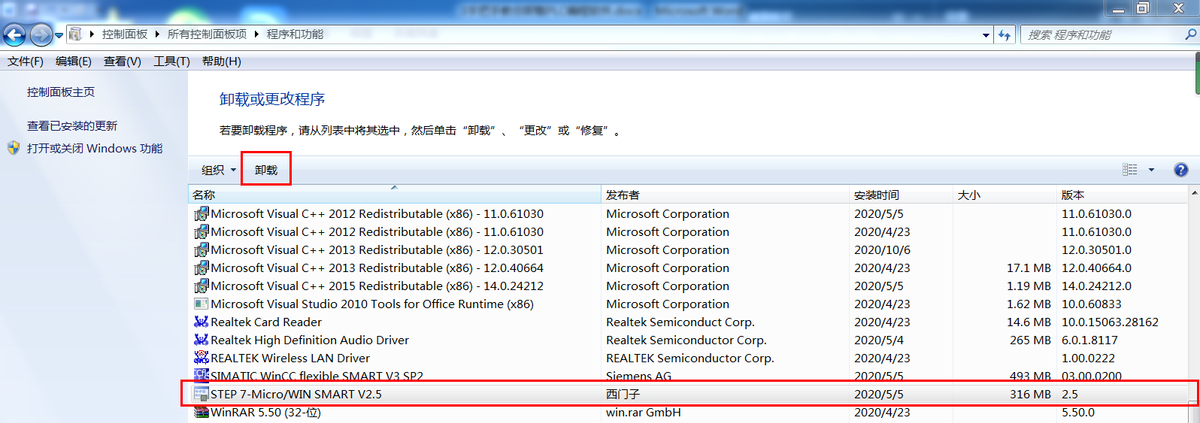
Task: Click 程序和功能 breadcrumb
Action: coord(295,34)
